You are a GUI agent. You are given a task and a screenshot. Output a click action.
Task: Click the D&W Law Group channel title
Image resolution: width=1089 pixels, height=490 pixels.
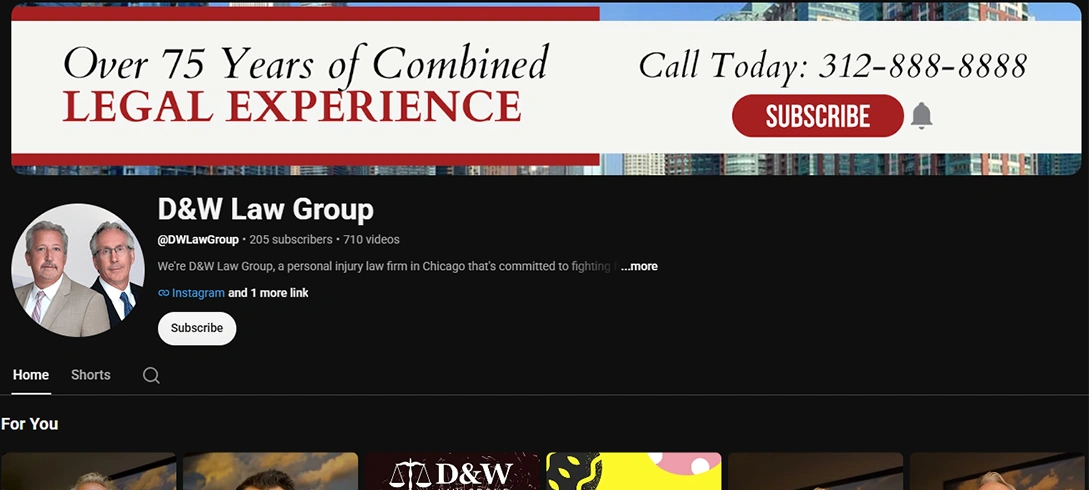265,209
